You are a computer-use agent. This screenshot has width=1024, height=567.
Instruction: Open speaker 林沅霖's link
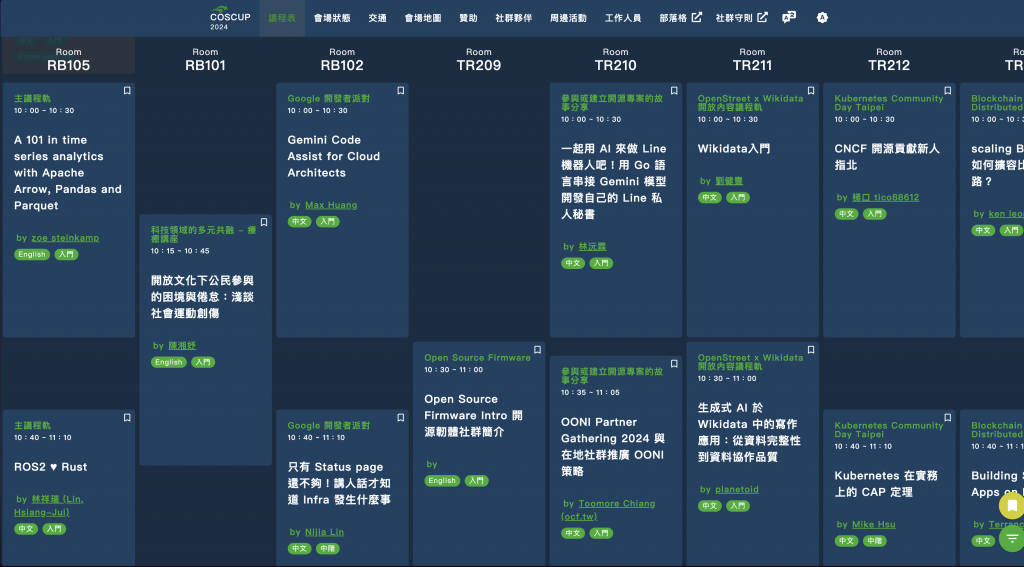pos(592,247)
